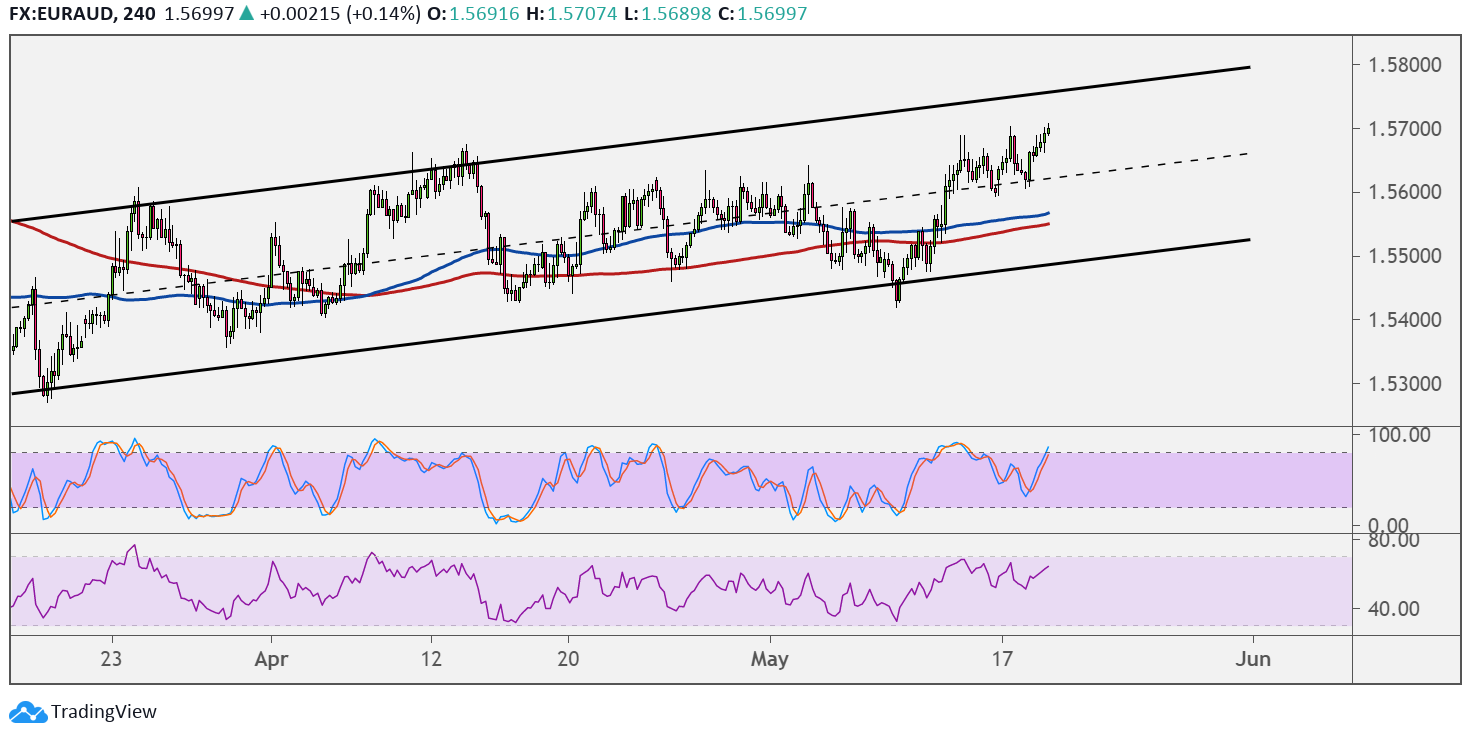Click the 23 date label on time axis
The height and width of the screenshot is (739, 1471).
(112, 659)
